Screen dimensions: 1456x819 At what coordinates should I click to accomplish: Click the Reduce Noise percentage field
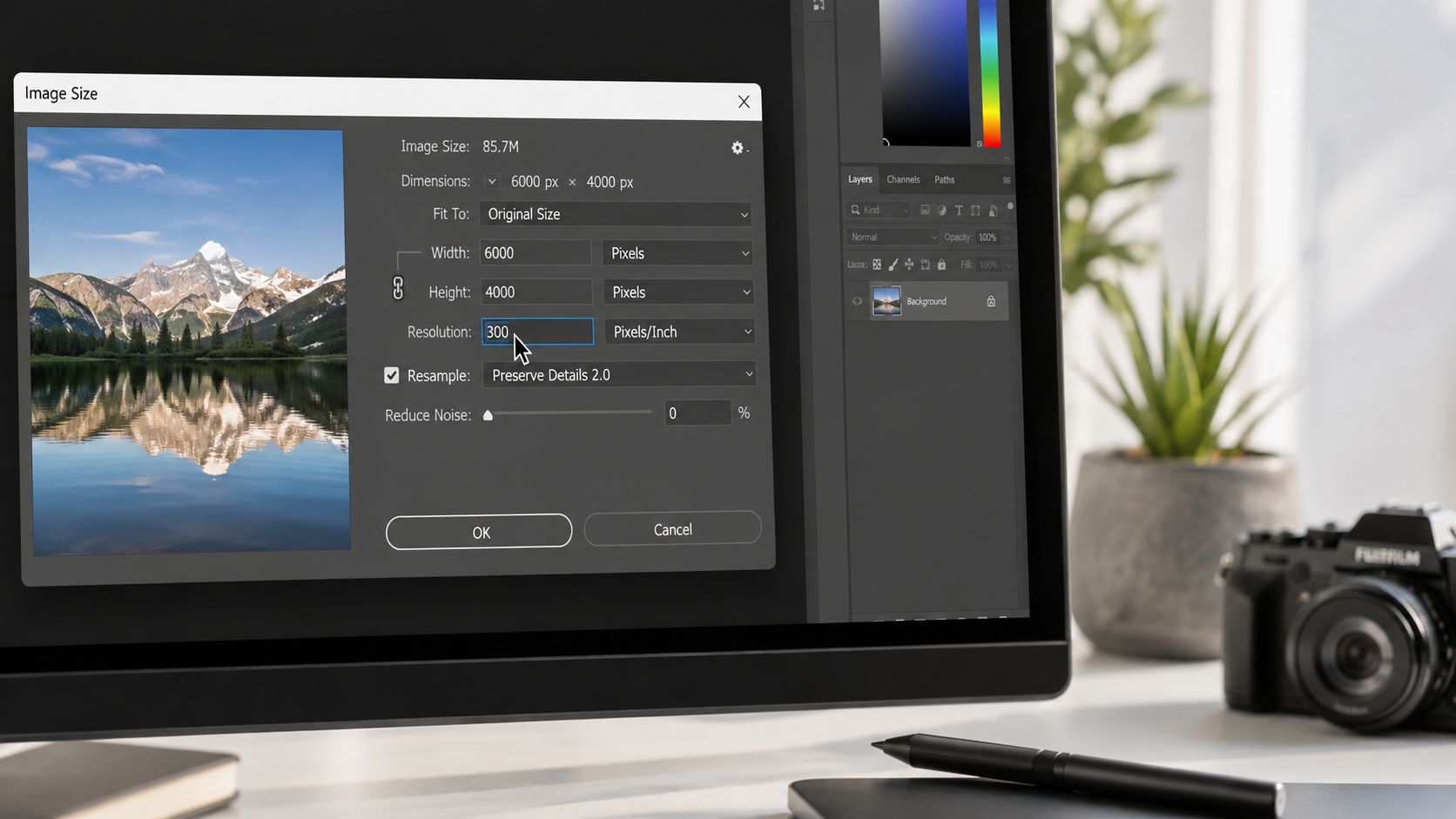coord(698,413)
